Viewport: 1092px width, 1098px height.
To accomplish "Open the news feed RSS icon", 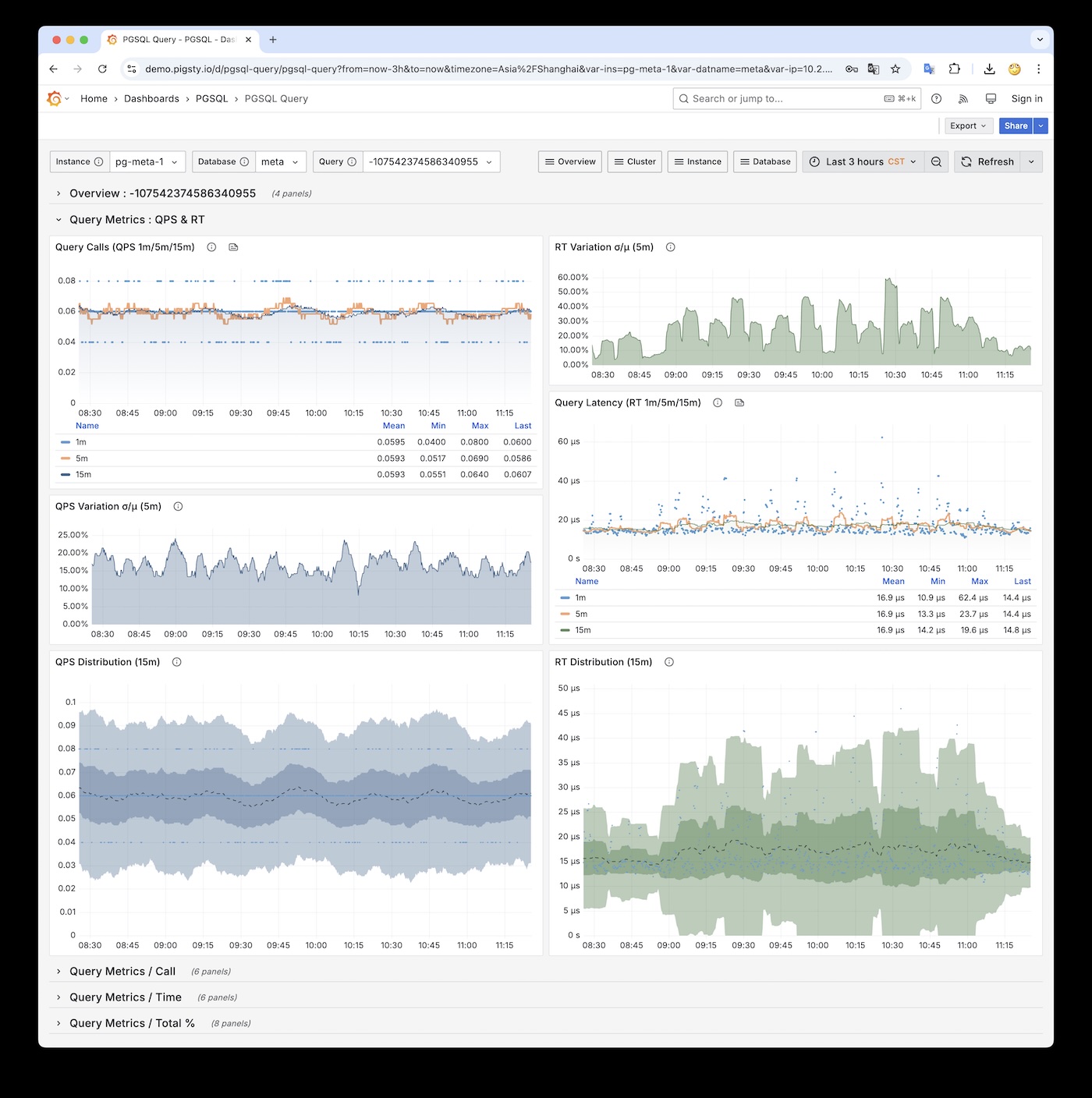I will click(x=963, y=99).
